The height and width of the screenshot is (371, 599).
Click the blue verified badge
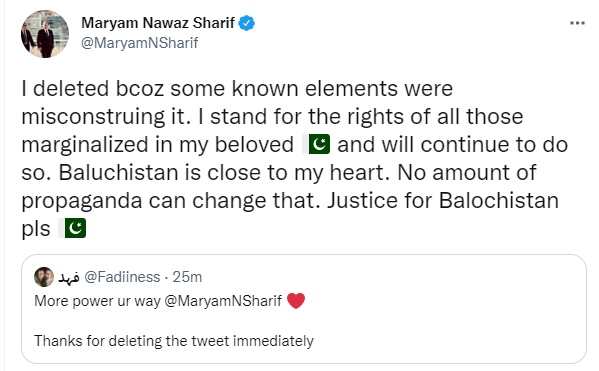pos(246,23)
